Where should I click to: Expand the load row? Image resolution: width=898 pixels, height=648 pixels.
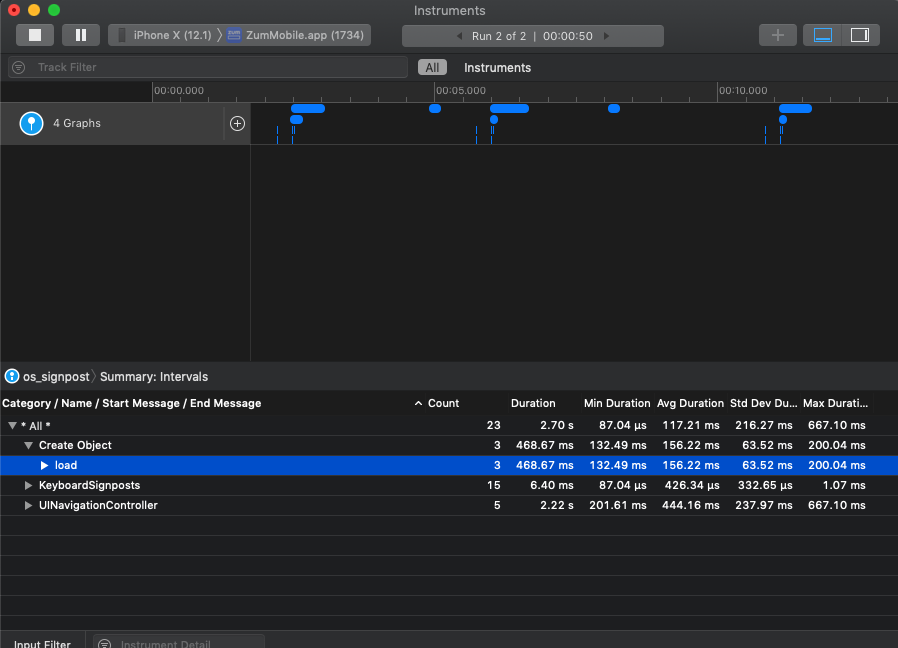point(42,465)
